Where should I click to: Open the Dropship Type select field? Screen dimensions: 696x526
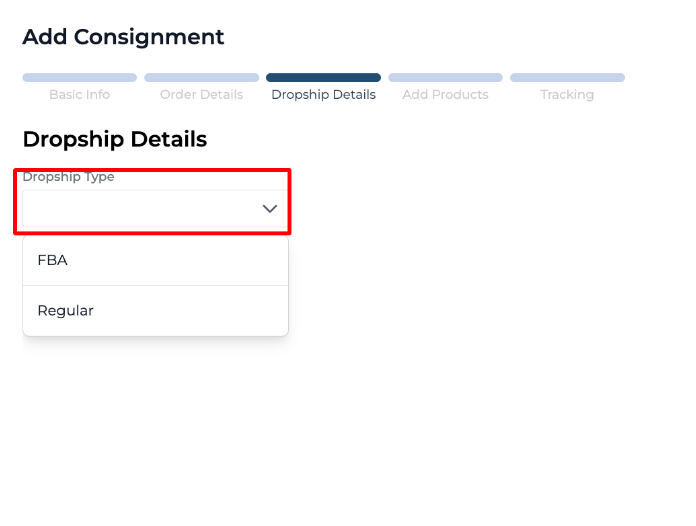(153, 208)
